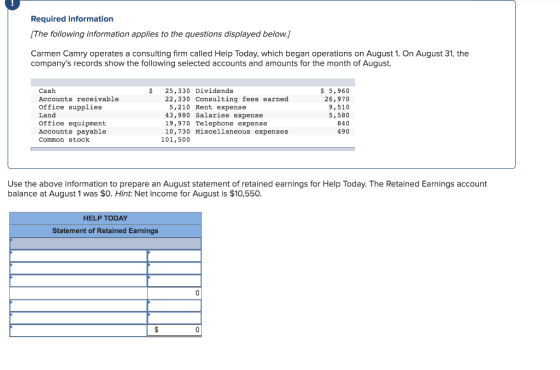560x370 pixels.
Task: Open third label dropdown in statement table
Action: pyautogui.click(x=79, y=281)
